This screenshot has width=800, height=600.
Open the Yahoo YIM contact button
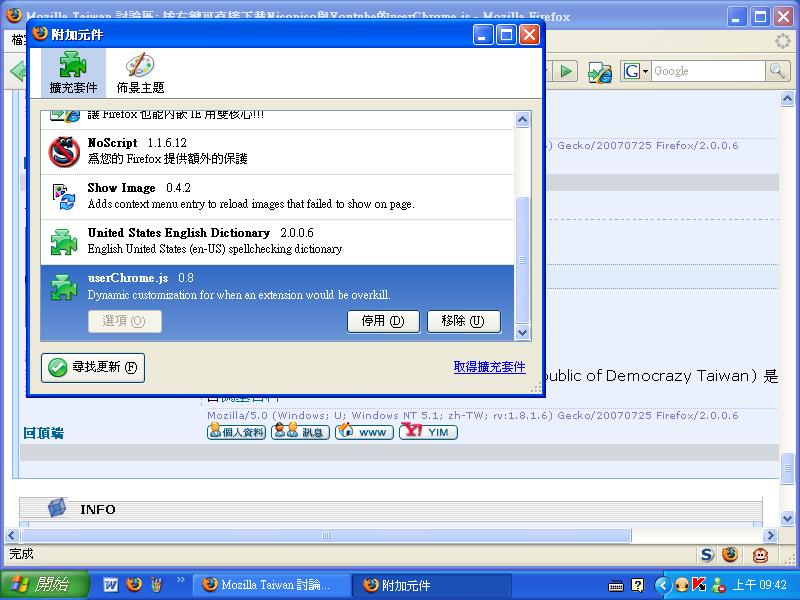tap(428, 432)
